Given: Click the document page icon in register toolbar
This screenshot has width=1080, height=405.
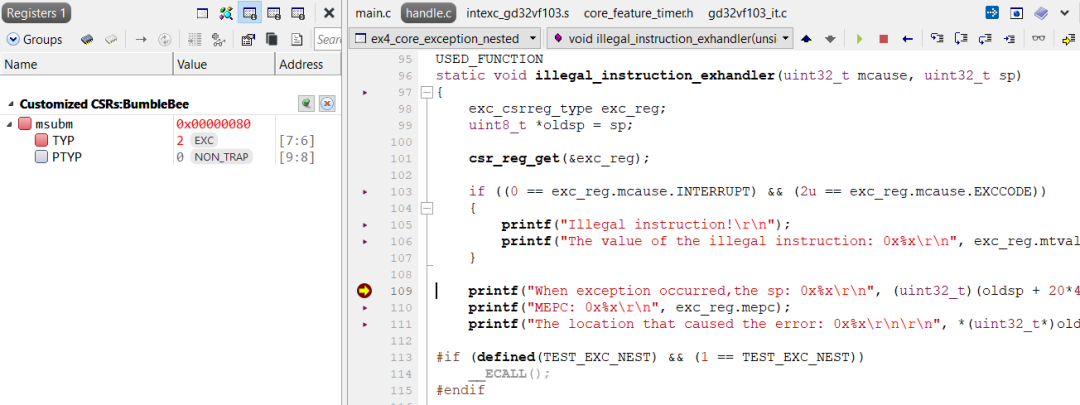Looking at the screenshot, I should [296, 39].
